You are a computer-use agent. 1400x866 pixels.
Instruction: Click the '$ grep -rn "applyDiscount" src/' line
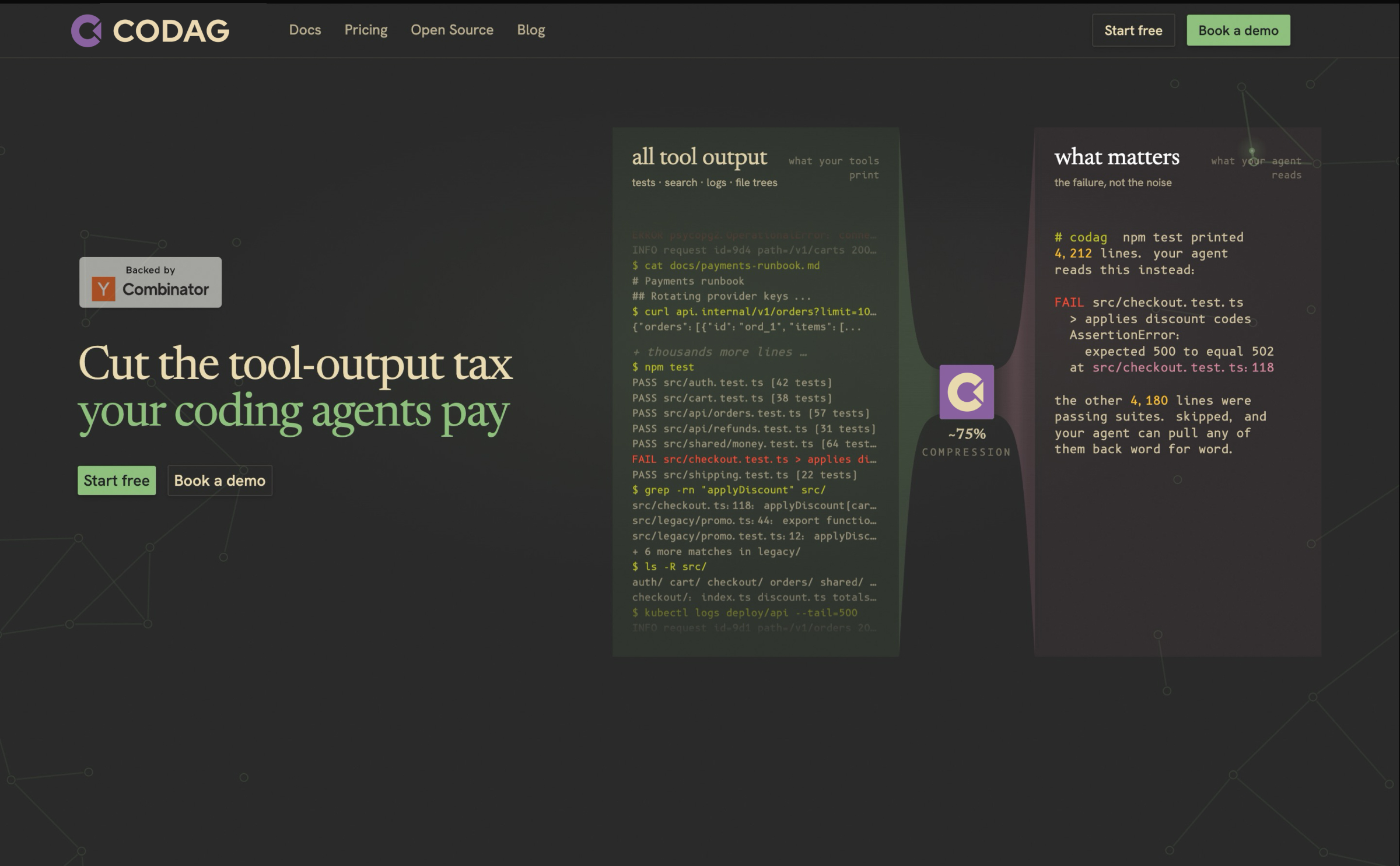(x=729, y=490)
